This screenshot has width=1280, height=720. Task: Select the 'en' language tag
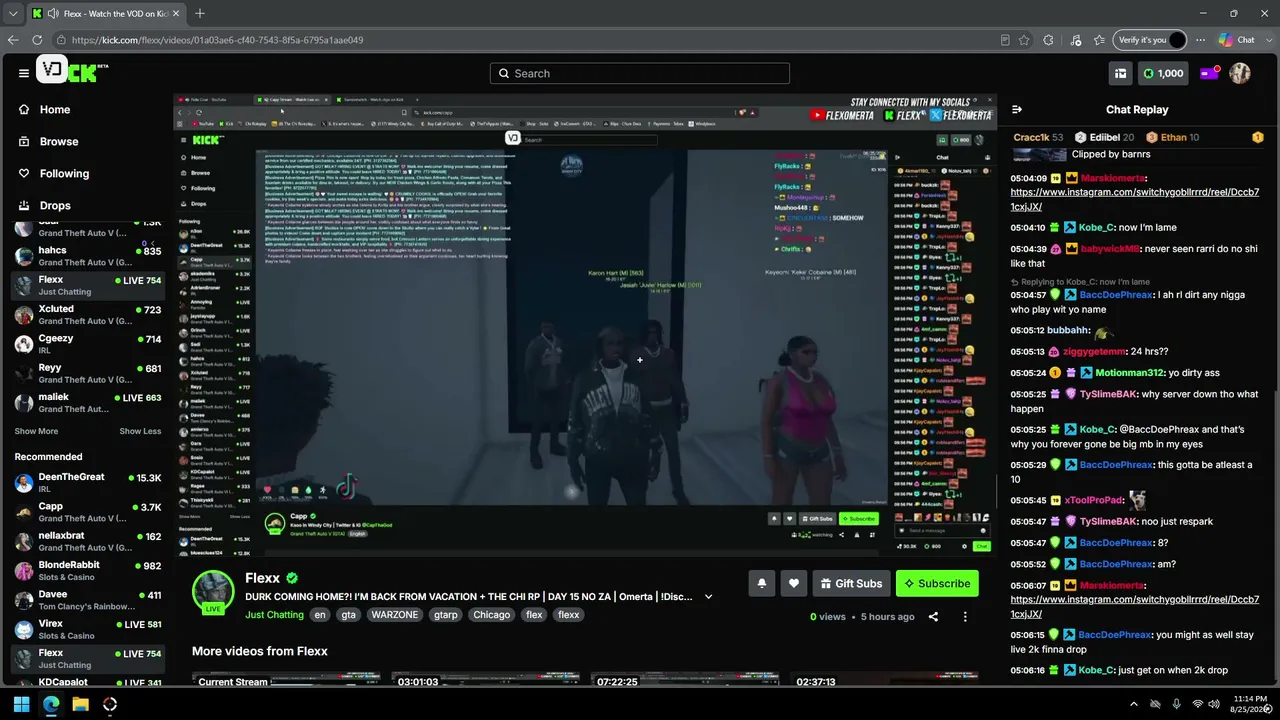[x=320, y=615]
